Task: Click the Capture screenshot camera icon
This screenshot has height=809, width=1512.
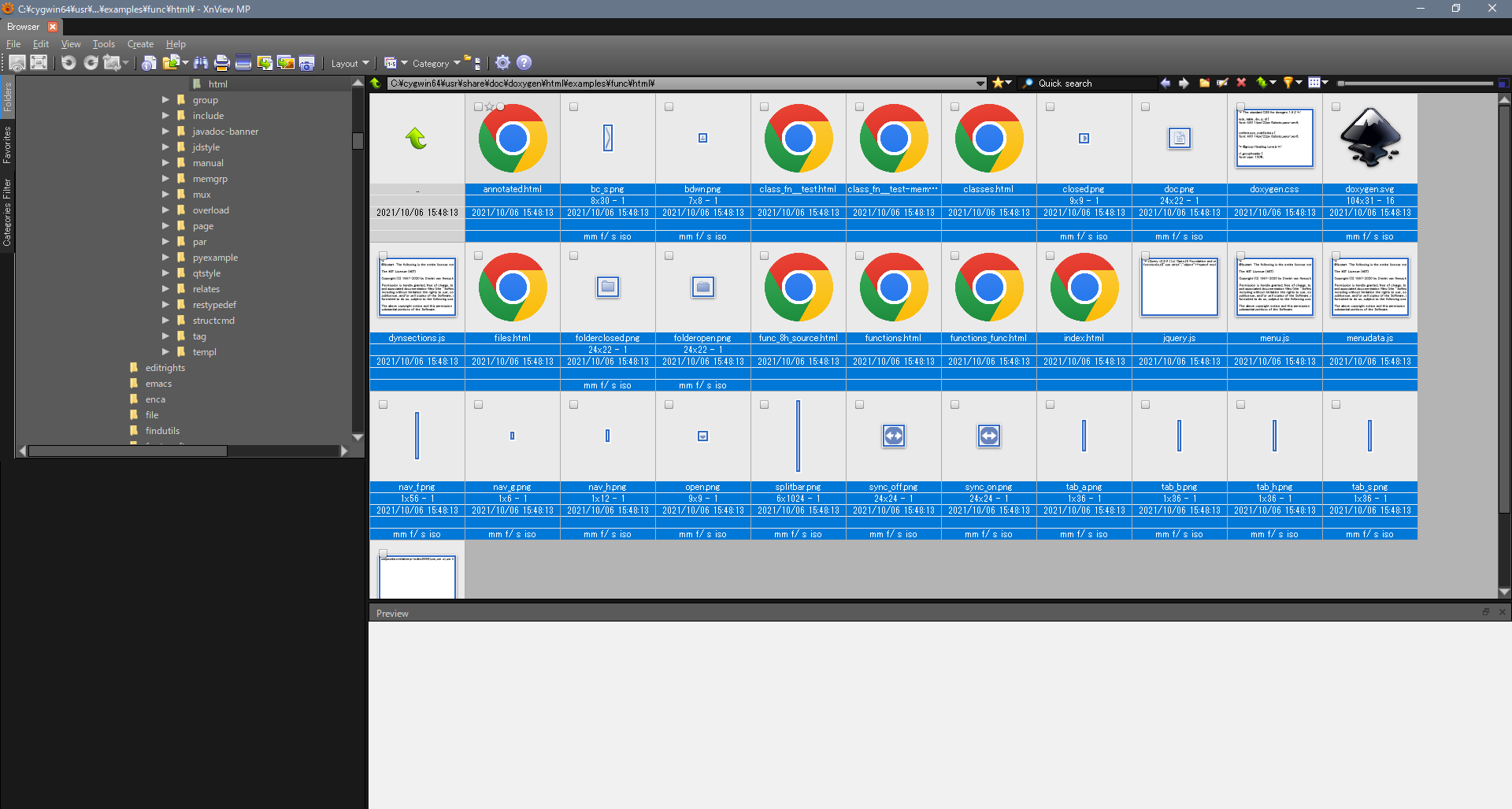Action: (x=307, y=63)
